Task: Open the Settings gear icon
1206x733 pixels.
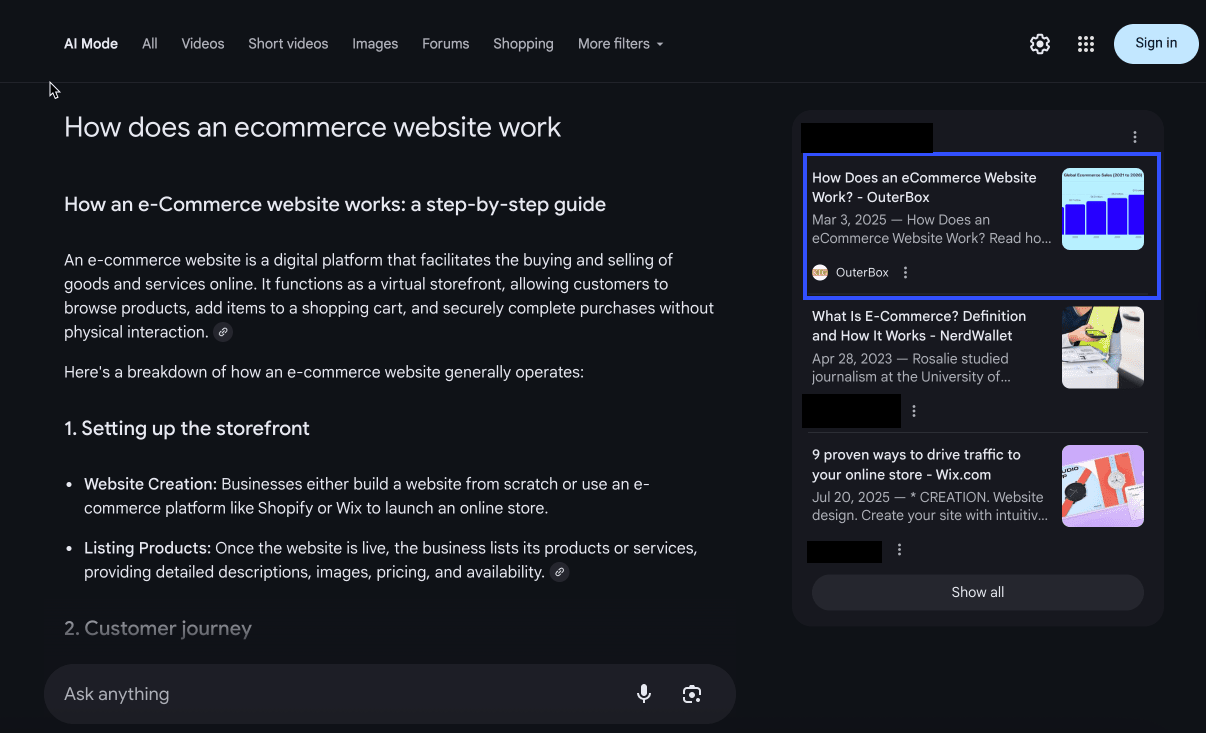Action: click(1040, 44)
